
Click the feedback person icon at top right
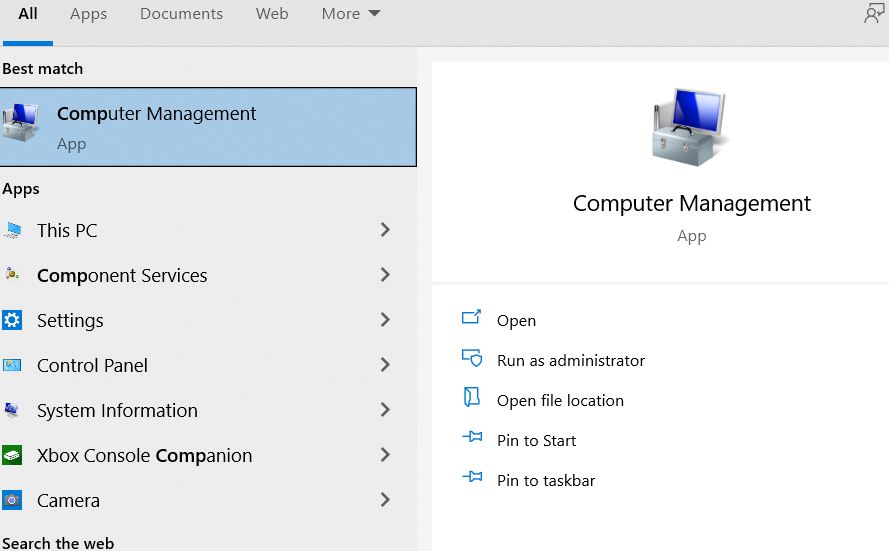874,13
